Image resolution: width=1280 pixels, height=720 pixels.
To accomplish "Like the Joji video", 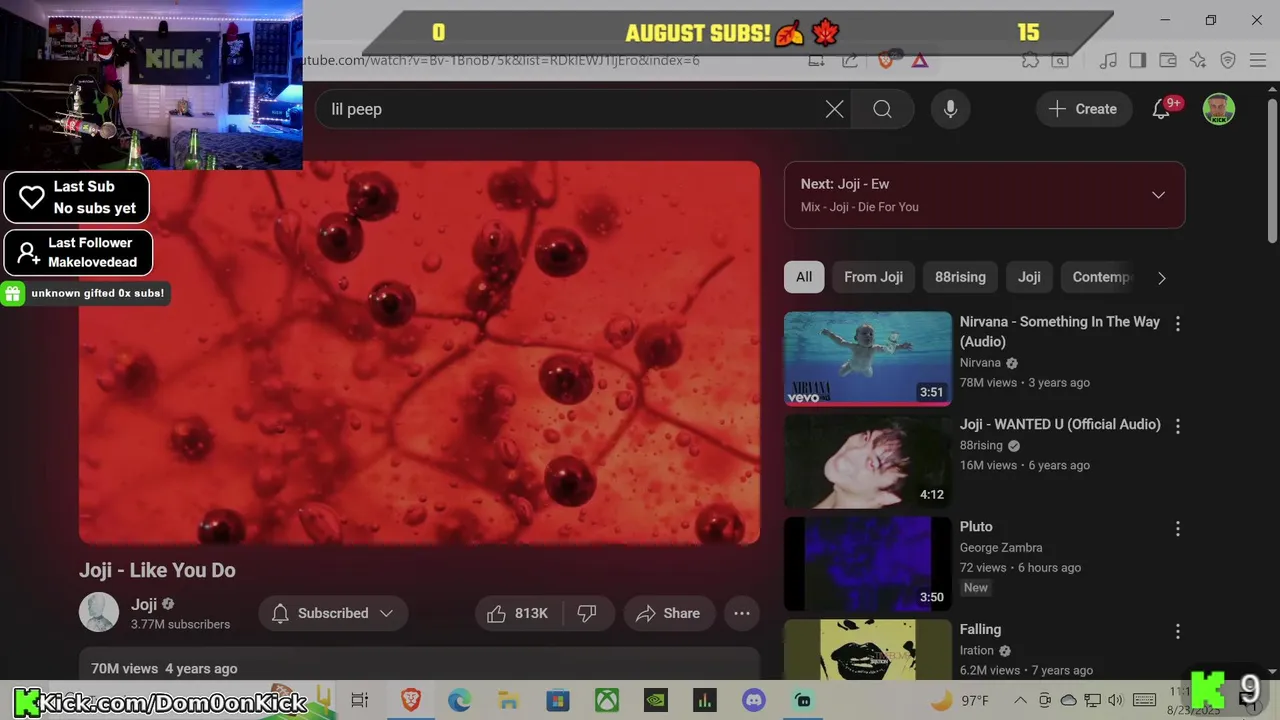I will click(518, 613).
